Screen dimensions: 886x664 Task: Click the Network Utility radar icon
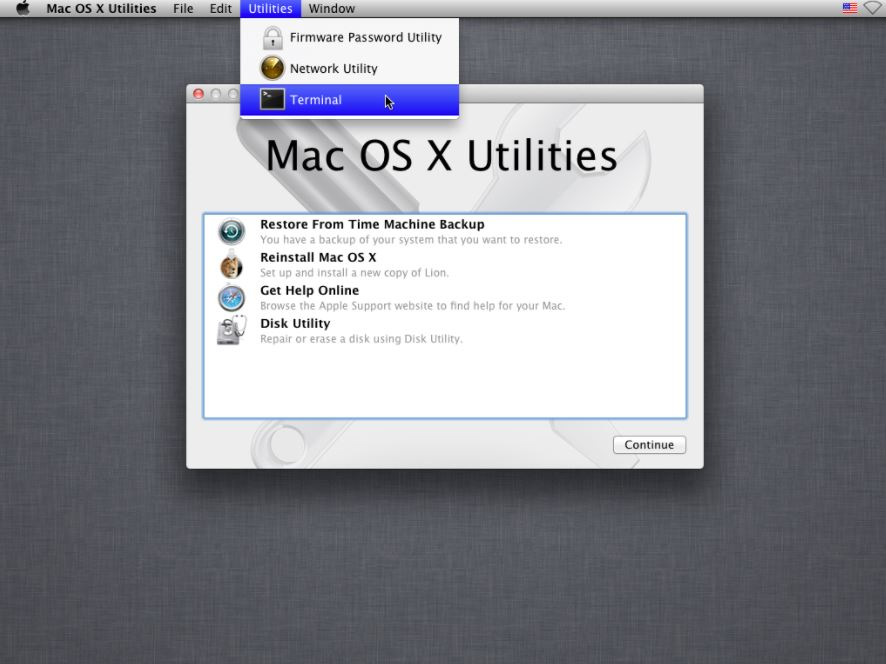click(x=272, y=69)
